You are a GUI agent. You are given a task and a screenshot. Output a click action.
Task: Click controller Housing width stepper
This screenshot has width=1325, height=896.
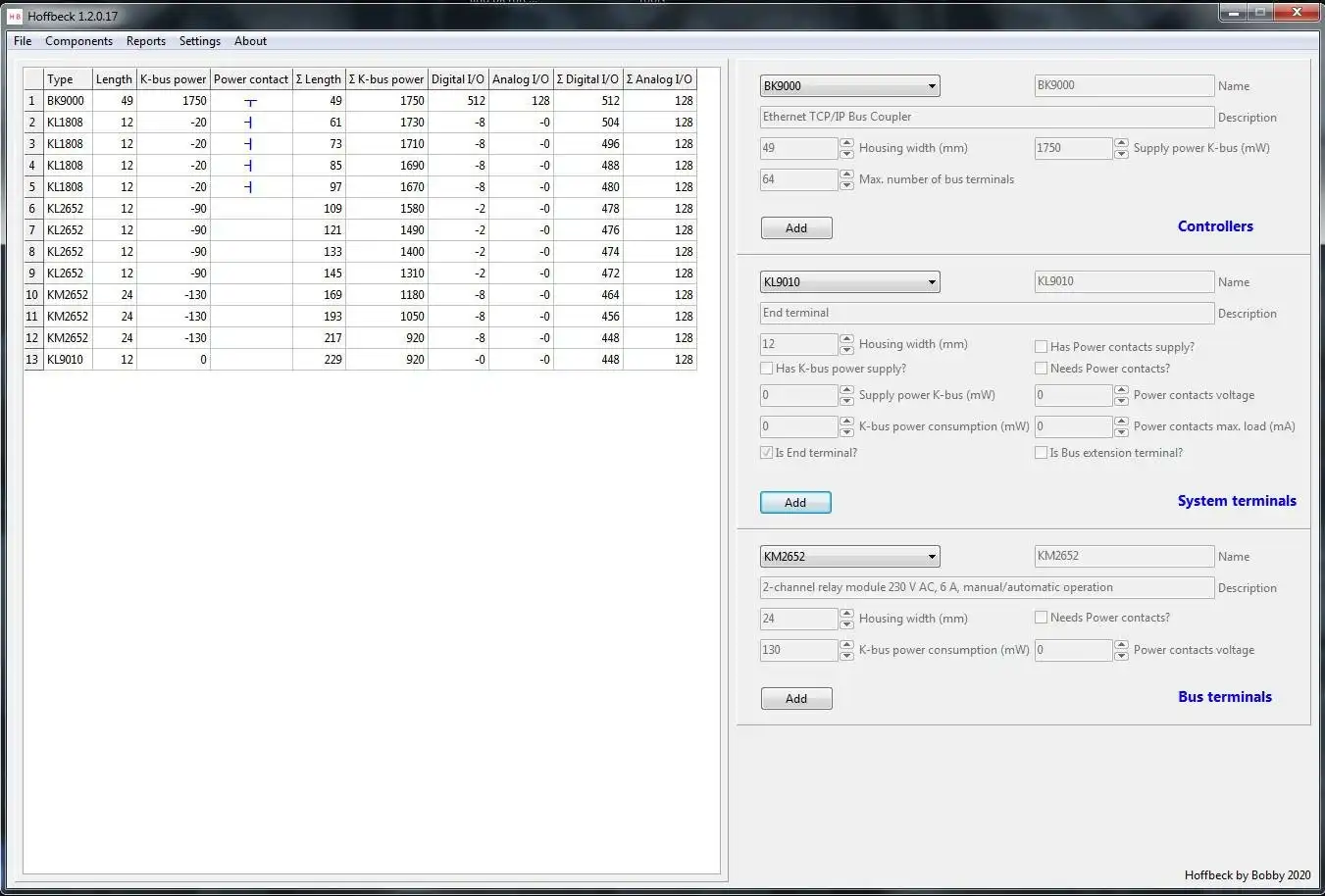coord(846,148)
